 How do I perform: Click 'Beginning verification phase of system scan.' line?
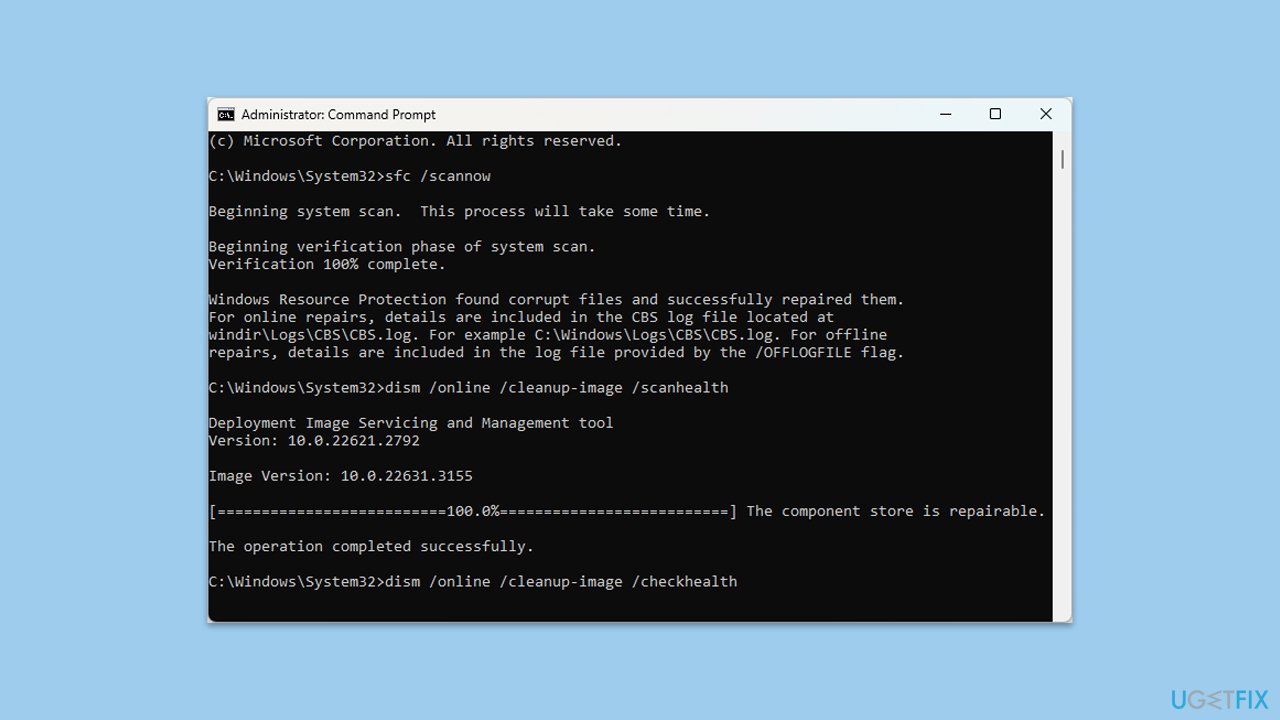pos(402,246)
